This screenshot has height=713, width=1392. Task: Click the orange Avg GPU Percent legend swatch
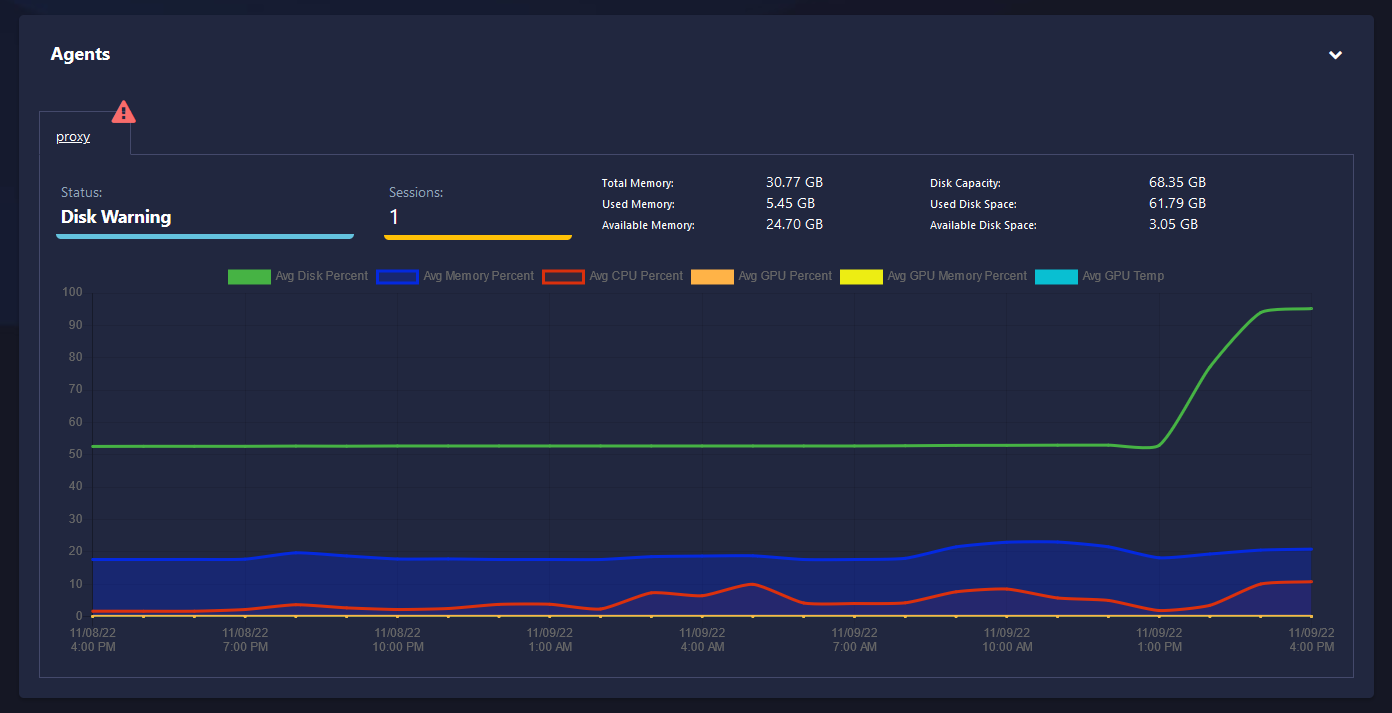[x=712, y=276]
